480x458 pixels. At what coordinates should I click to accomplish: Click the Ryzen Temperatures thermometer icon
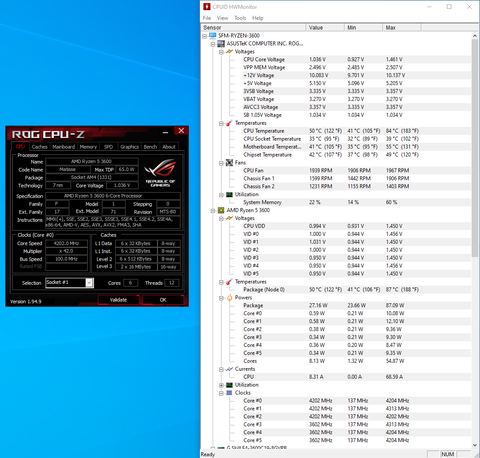click(x=229, y=282)
